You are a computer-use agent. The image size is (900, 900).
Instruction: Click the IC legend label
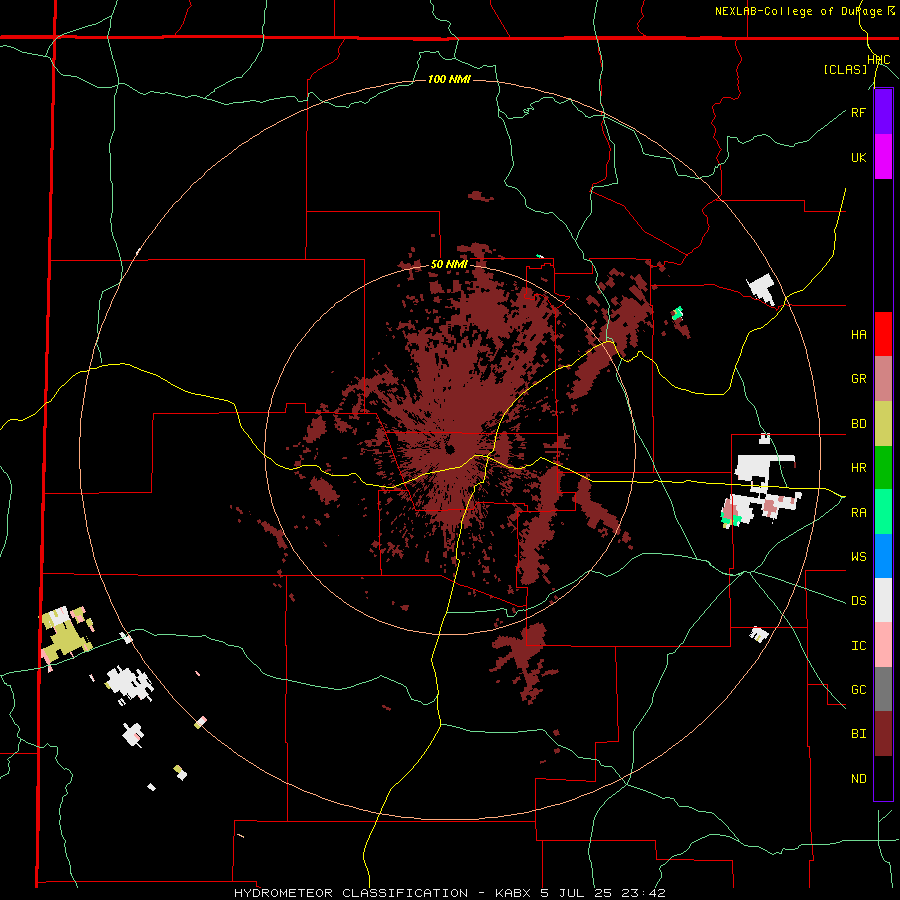[858, 645]
